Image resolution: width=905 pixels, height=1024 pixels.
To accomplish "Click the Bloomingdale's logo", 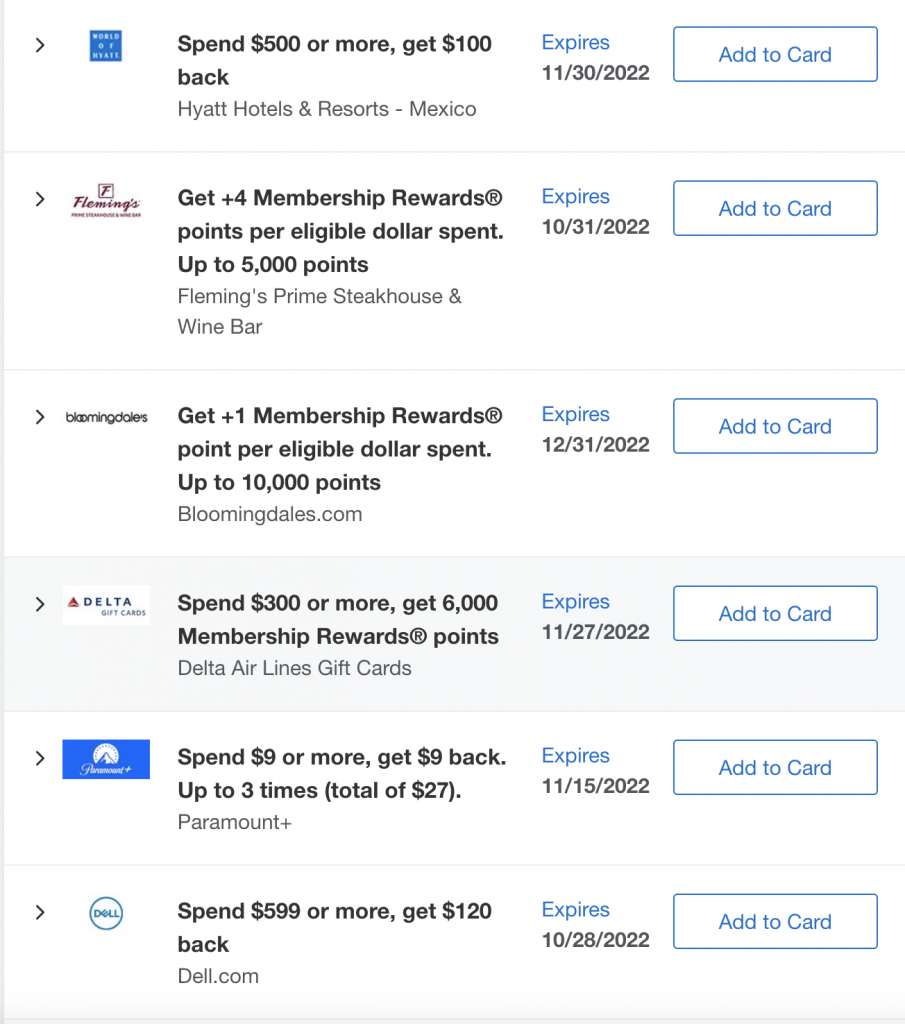I will [105, 417].
